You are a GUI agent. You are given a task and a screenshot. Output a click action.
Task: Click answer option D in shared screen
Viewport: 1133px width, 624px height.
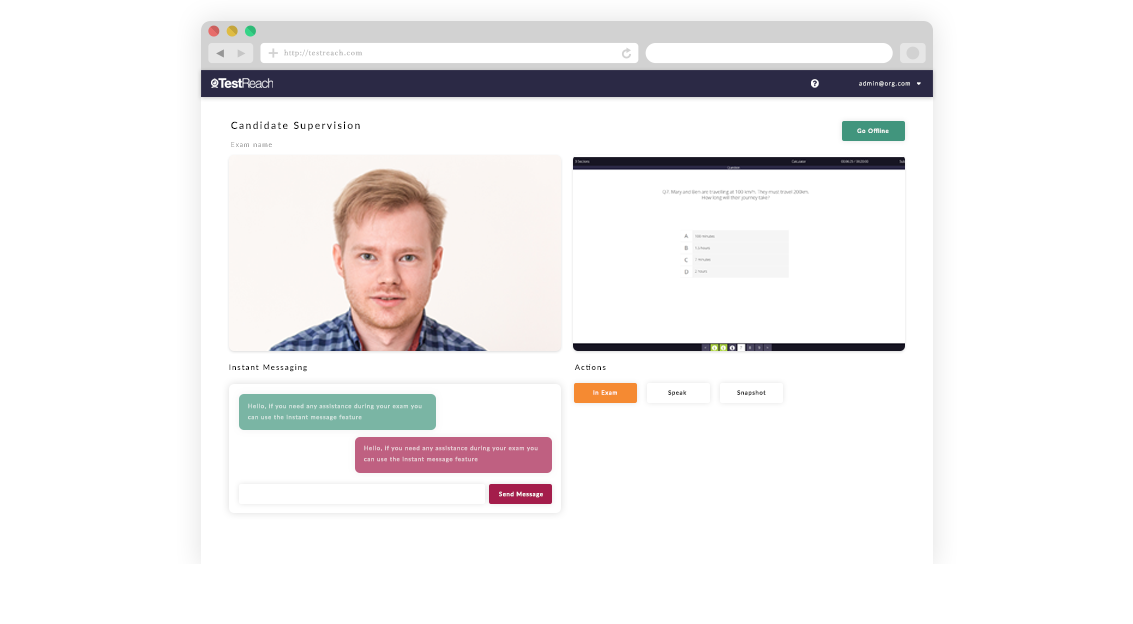coord(735,272)
